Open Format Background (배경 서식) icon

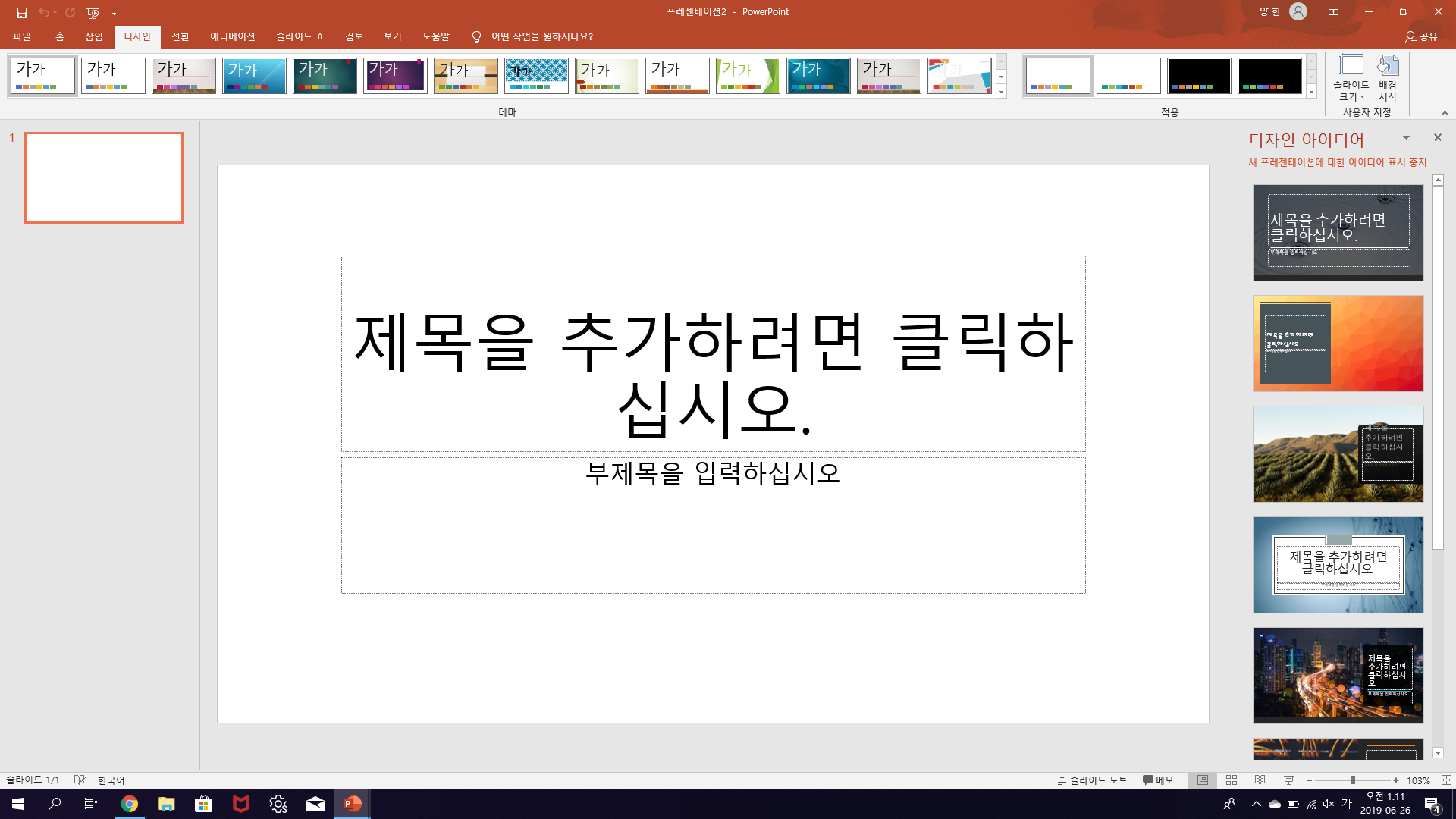(1388, 77)
